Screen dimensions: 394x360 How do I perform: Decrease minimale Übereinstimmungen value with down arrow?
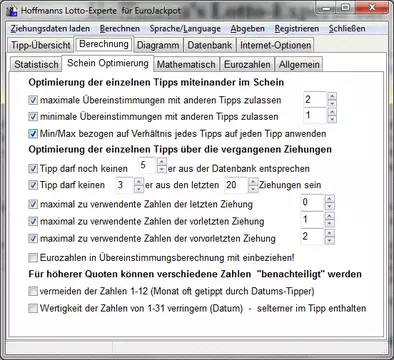point(332,119)
